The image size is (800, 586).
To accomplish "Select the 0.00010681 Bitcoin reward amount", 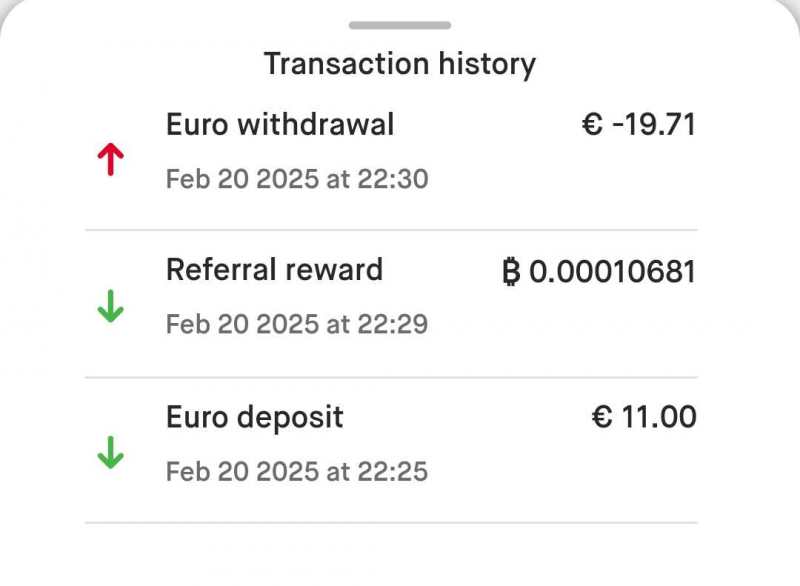I will [x=612, y=271].
